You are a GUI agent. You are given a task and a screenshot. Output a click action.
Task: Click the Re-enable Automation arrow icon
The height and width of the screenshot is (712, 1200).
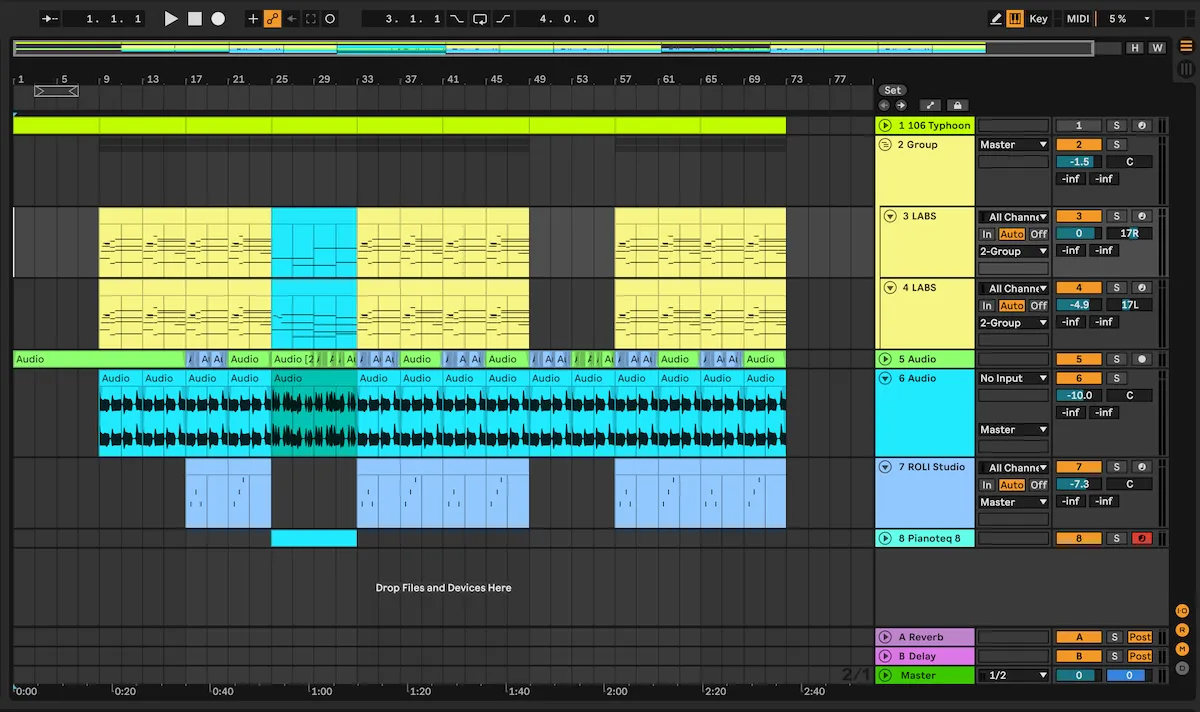pyautogui.click(x=291, y=18)
